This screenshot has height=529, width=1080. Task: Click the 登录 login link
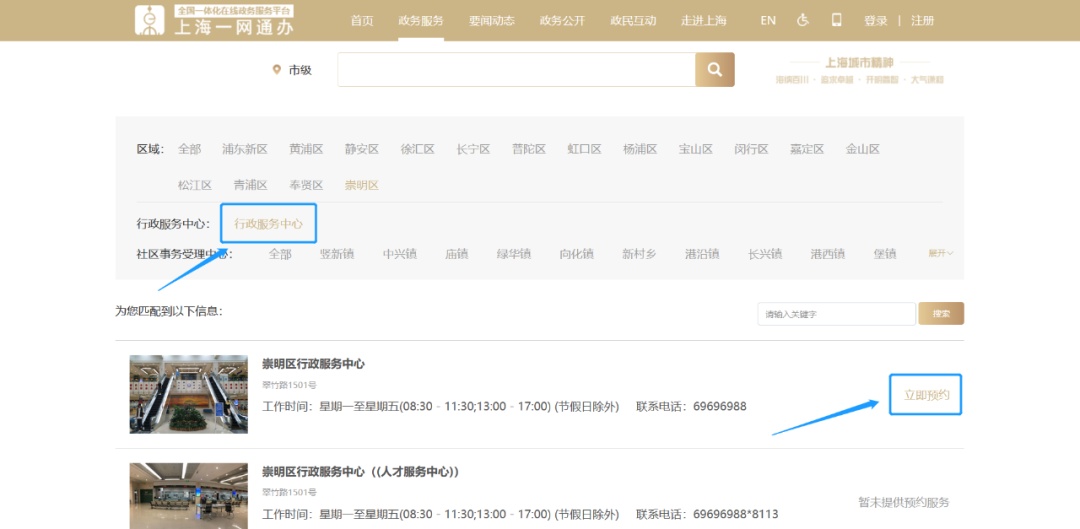coord(875,20)
